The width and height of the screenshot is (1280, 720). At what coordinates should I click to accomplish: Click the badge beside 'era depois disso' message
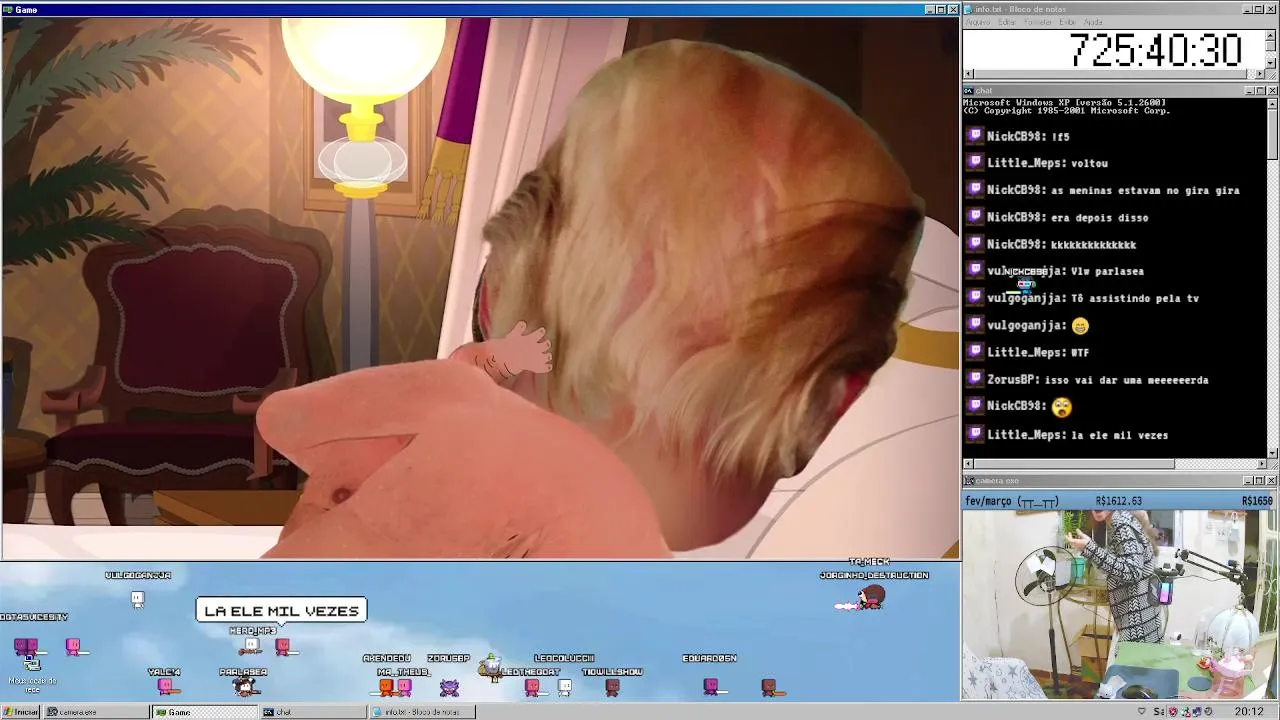coord(975,217)
